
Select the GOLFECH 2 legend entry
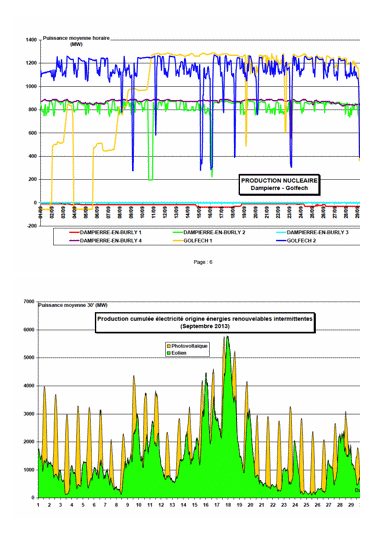(x=296, y=241)
